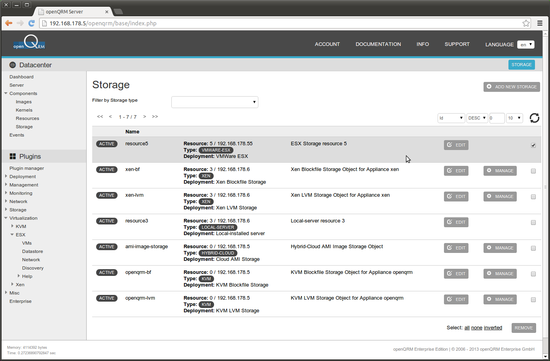Open the SUPPORT menu

point(457,44)
